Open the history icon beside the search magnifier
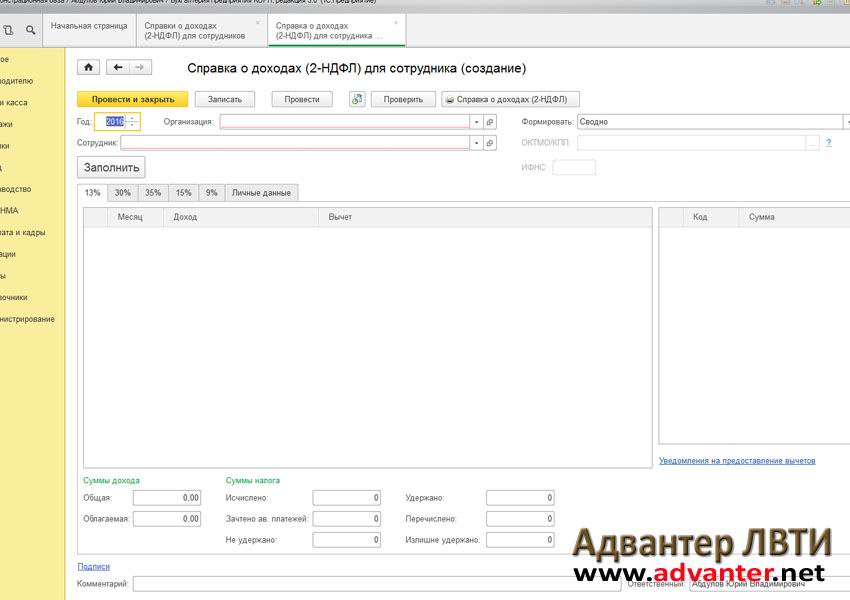 (x=8, y=30)
